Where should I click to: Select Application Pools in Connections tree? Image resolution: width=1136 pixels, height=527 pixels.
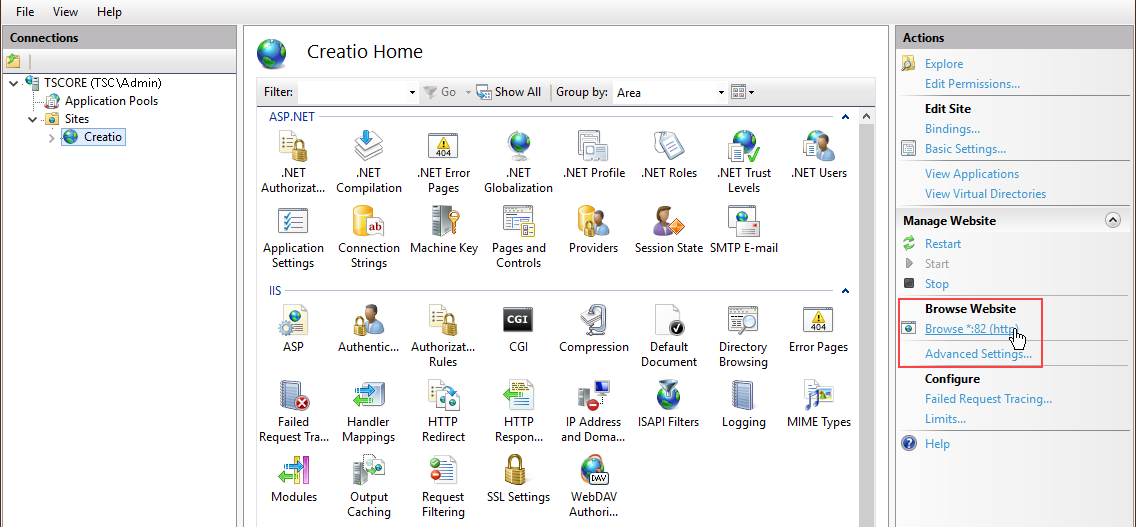[111, 101]
